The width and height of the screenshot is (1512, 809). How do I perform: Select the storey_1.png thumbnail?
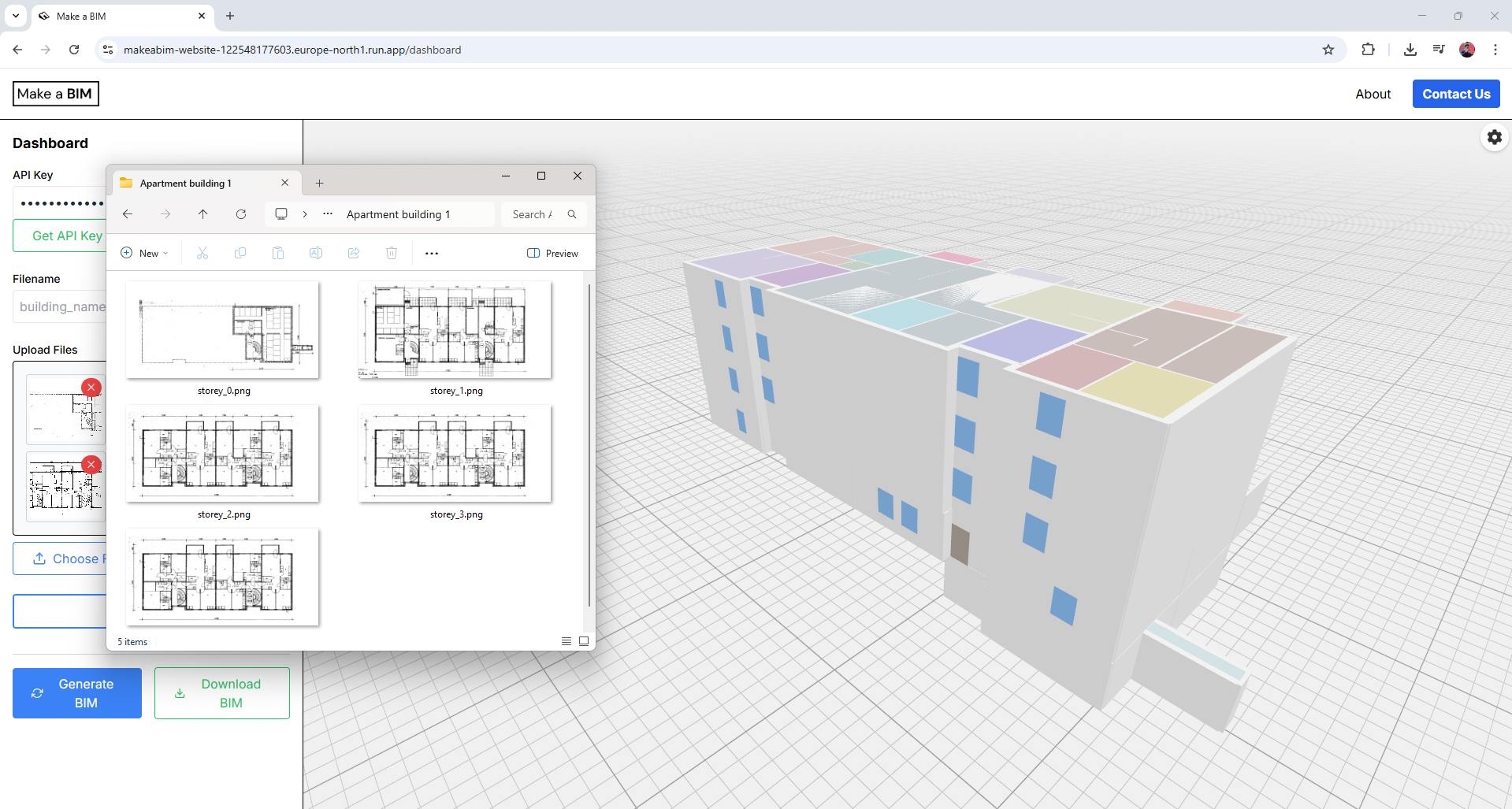tap(455, 330)
